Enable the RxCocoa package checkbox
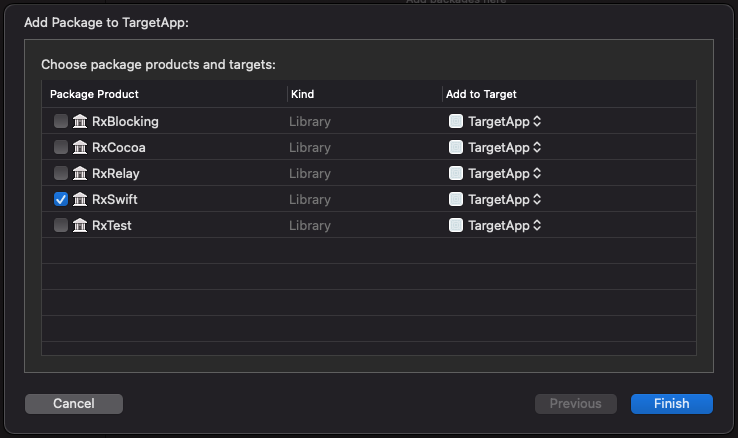738x438 pixels. click(x=61, y=147)
